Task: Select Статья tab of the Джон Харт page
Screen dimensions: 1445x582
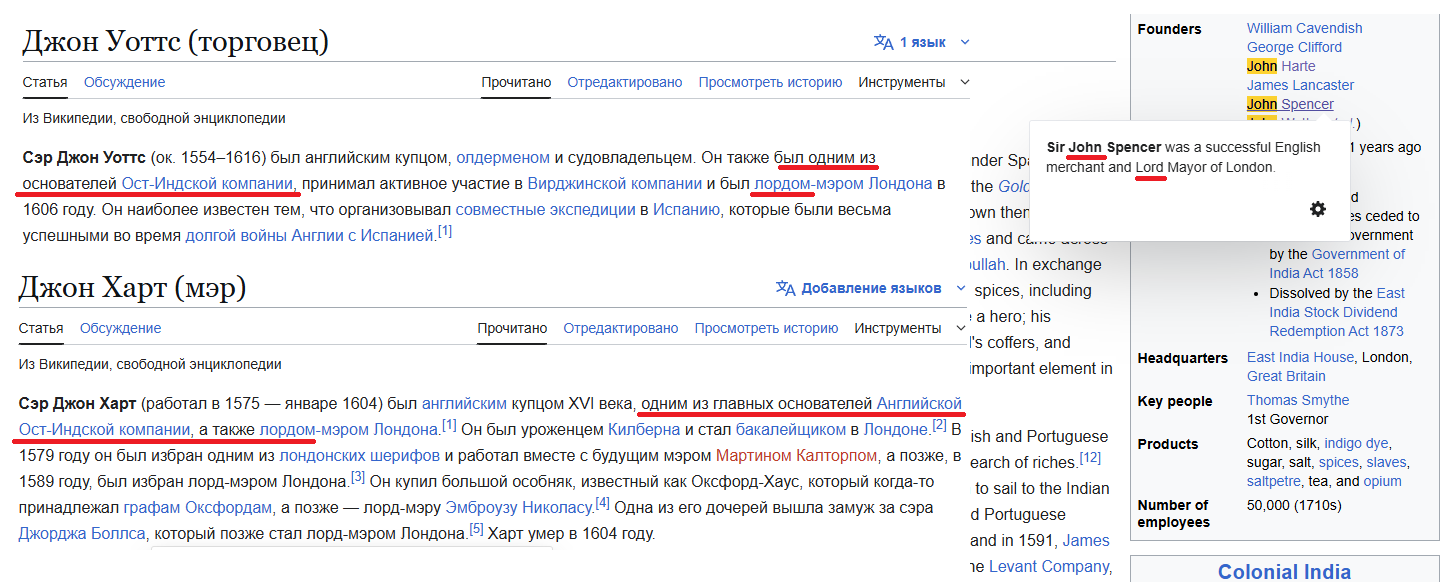Action: pos(41,328)
